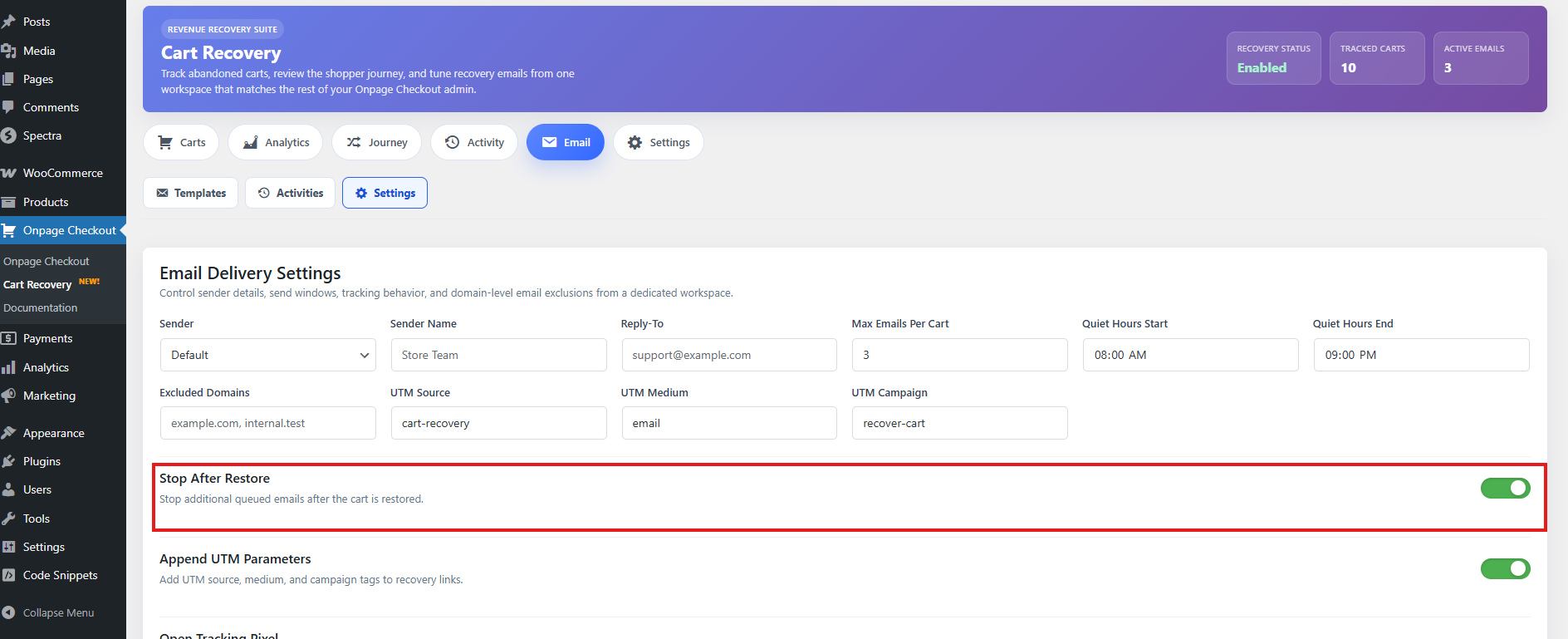Click the Collapse Menu text
The image size is (1568, 639).
(x=59, y=612)
